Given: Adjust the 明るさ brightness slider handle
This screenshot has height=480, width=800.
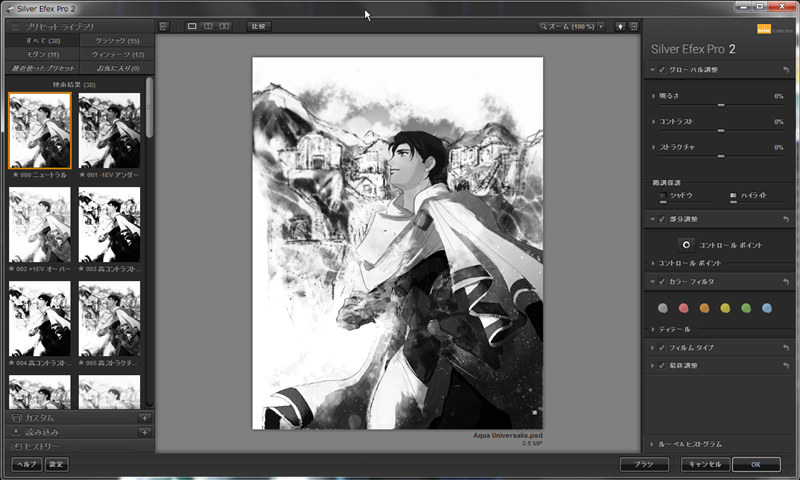Looking at the screenshot, I should (721, 105).
